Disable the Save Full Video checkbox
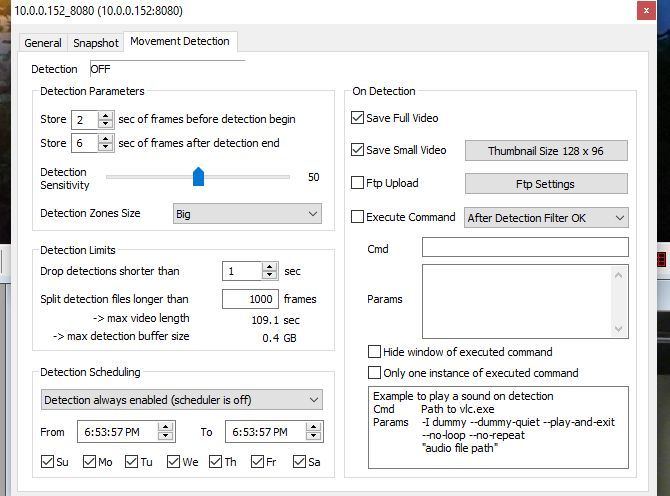 [x=358, y=117]
